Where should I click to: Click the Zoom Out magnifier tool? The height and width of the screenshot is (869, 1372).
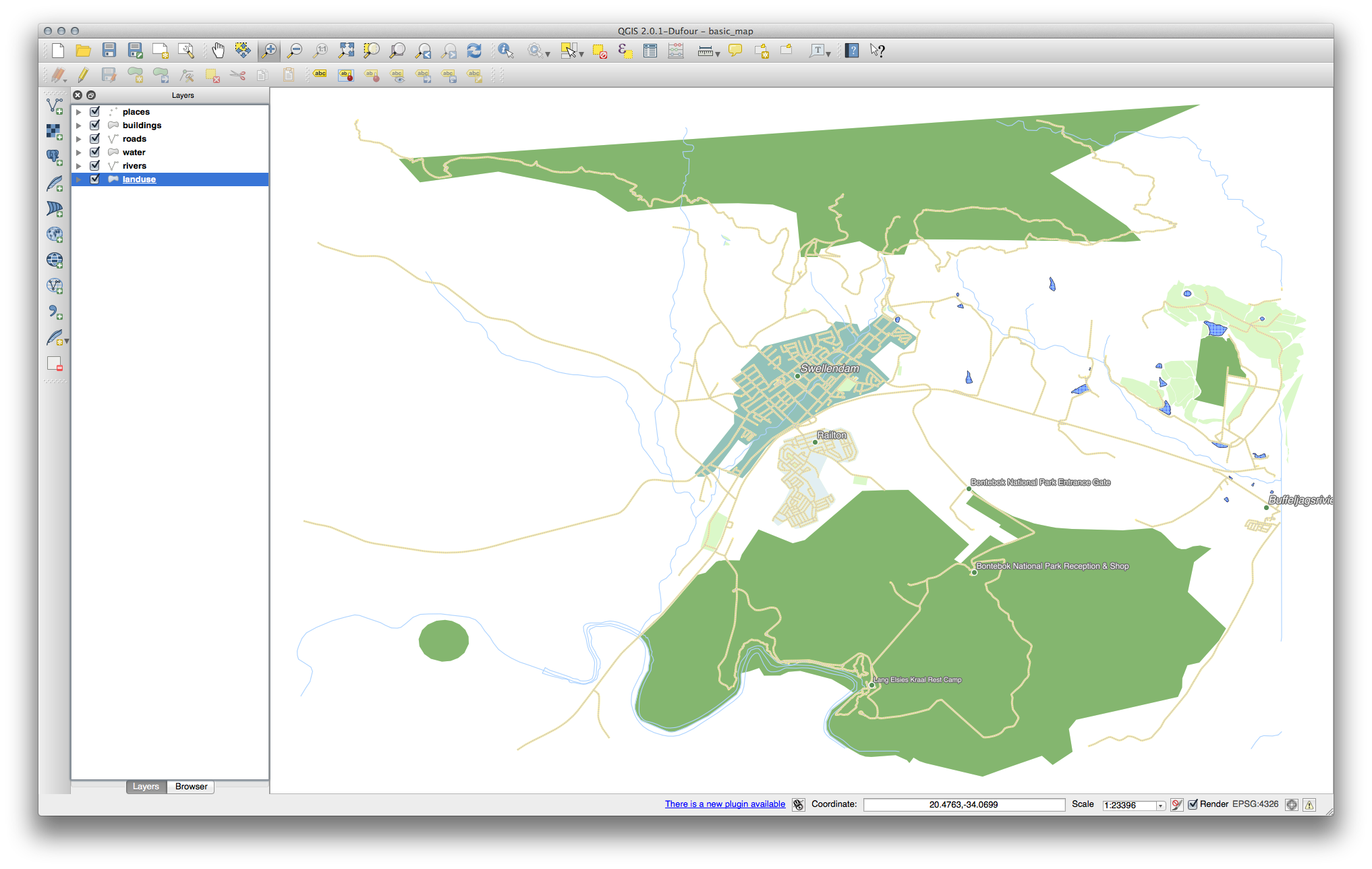(x=295, y=51)
